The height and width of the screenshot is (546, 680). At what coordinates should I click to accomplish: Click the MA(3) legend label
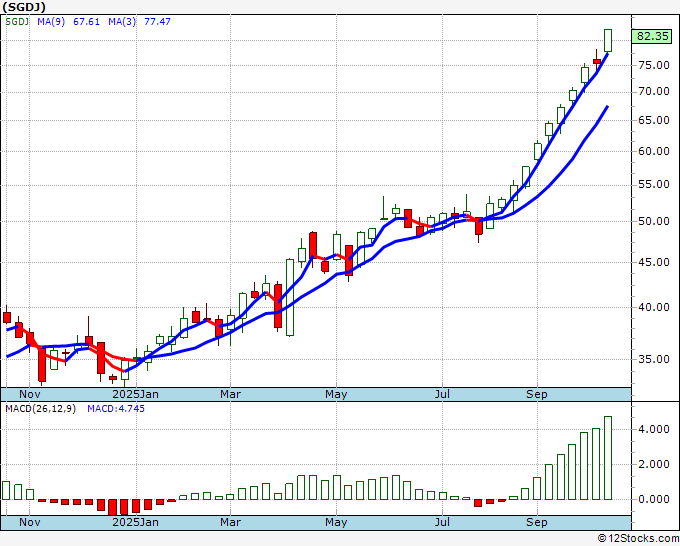(122, 22)
